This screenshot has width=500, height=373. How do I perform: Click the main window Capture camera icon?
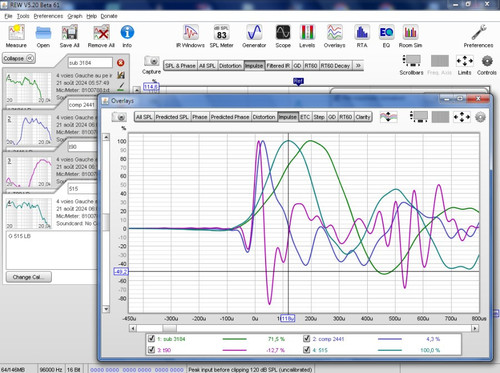151,61
